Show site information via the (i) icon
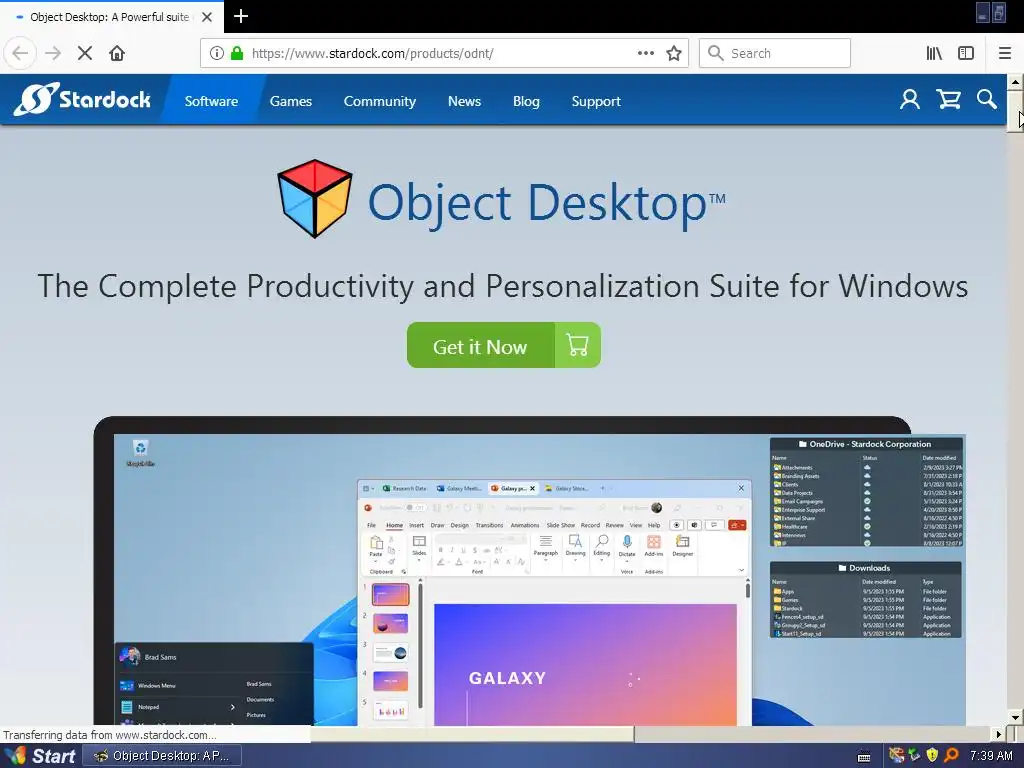Screen dimensions: 1024x768 point(217,53)
